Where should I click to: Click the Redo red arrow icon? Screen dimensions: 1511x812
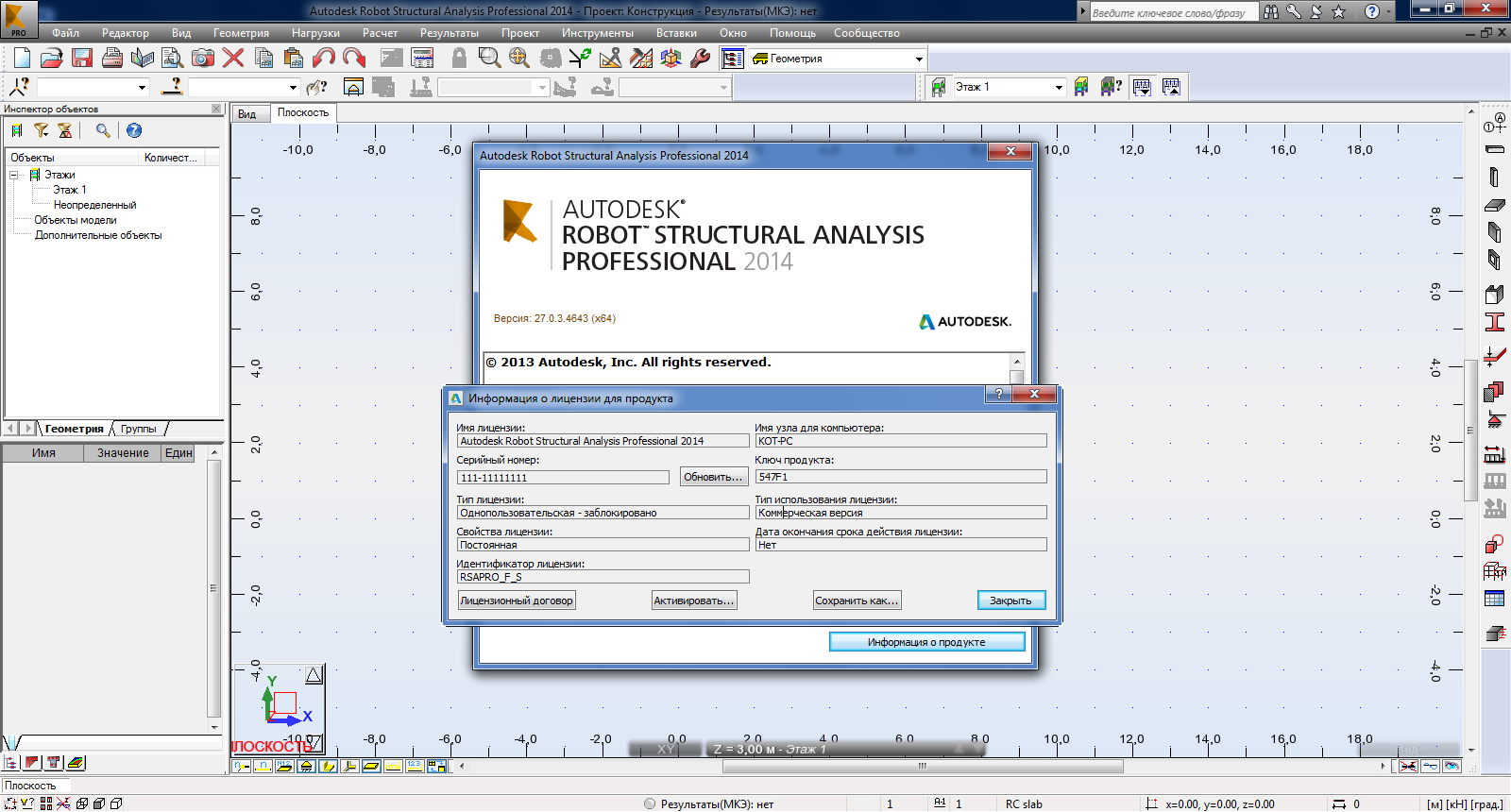[x=354, y=58]
